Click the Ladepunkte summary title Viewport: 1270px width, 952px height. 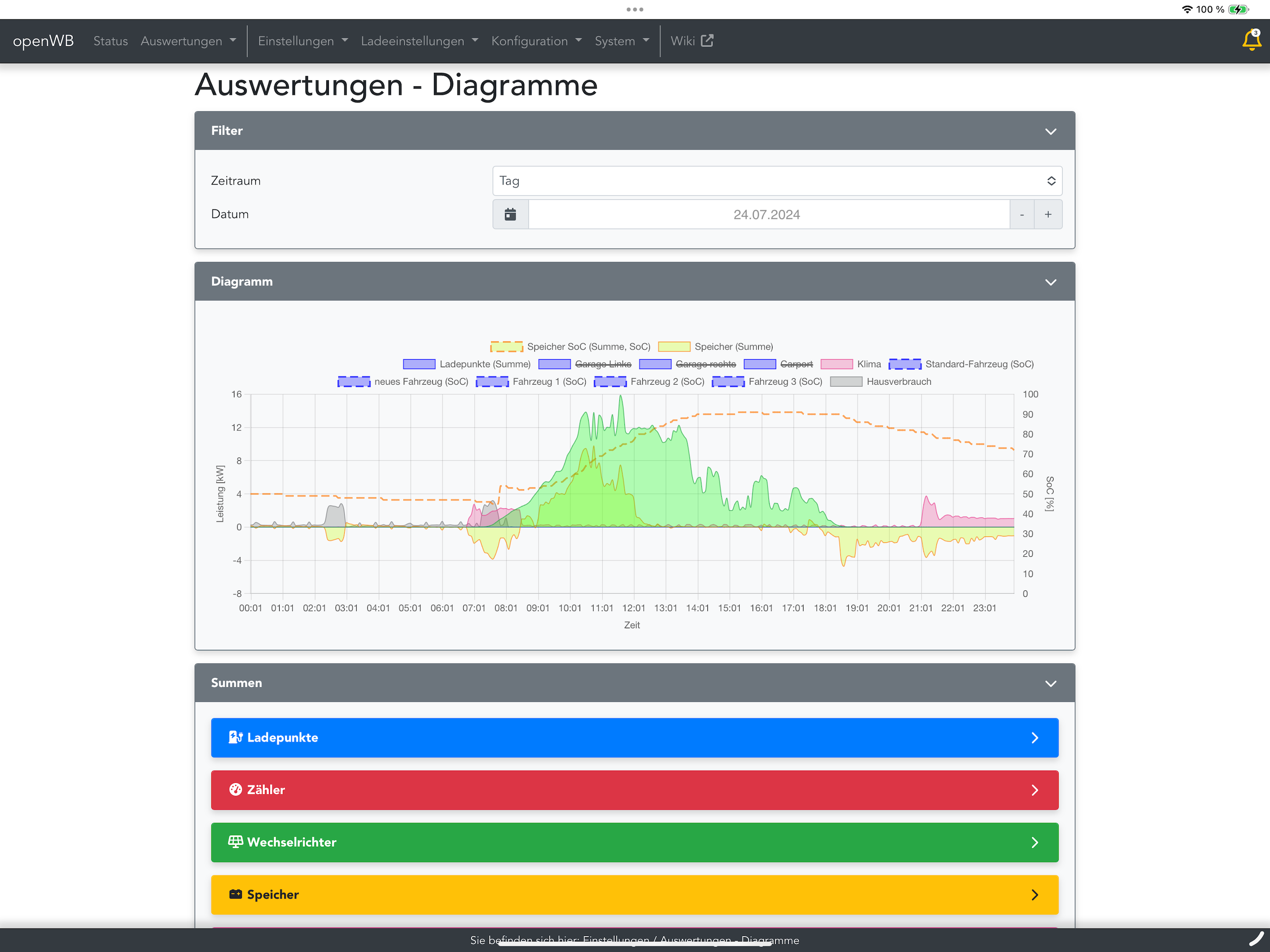pos(282,738)
